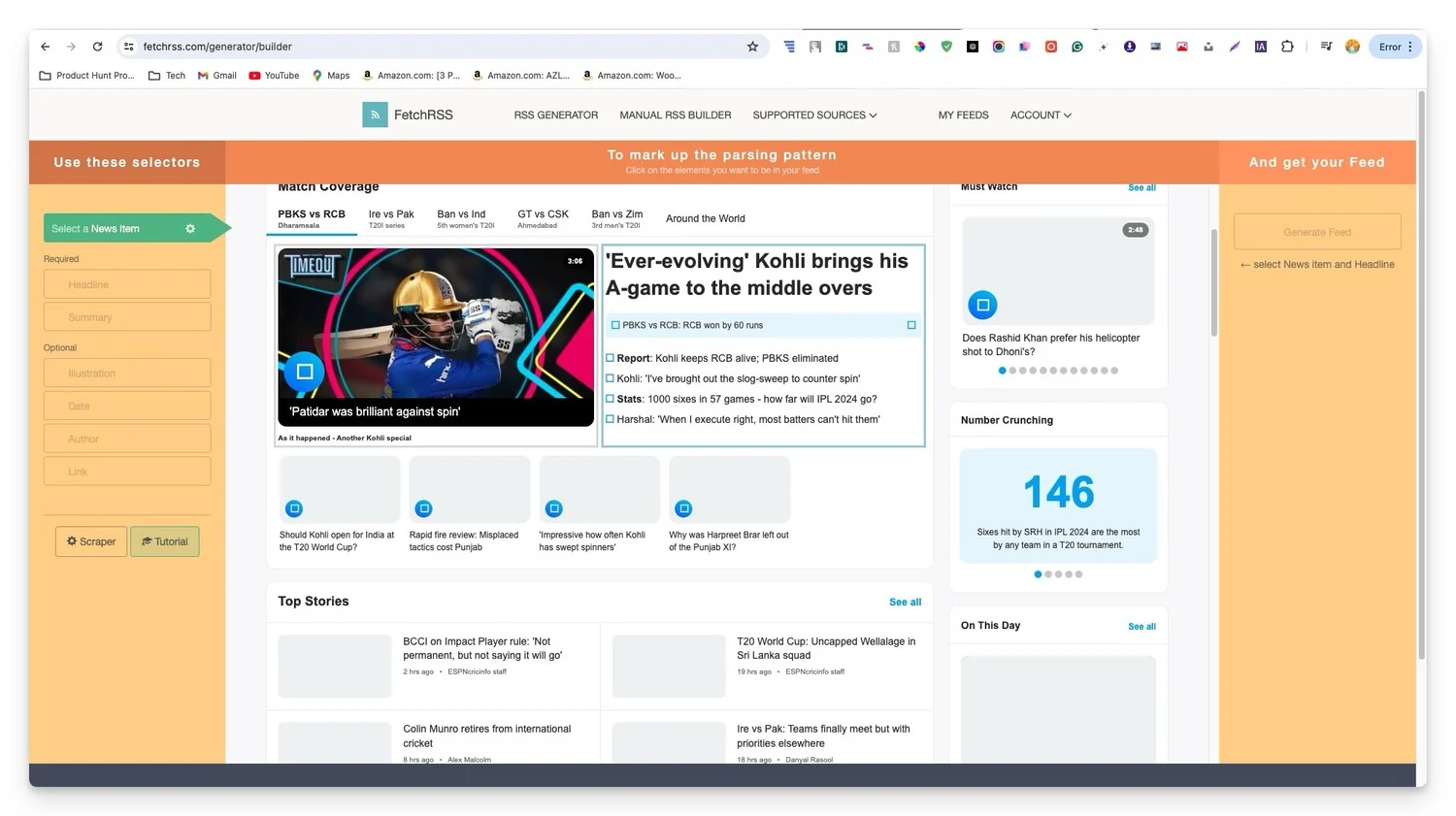
Task: Switch to the Ban vs Ind tab
Action: pyautogui.click(x=466, y=218)
